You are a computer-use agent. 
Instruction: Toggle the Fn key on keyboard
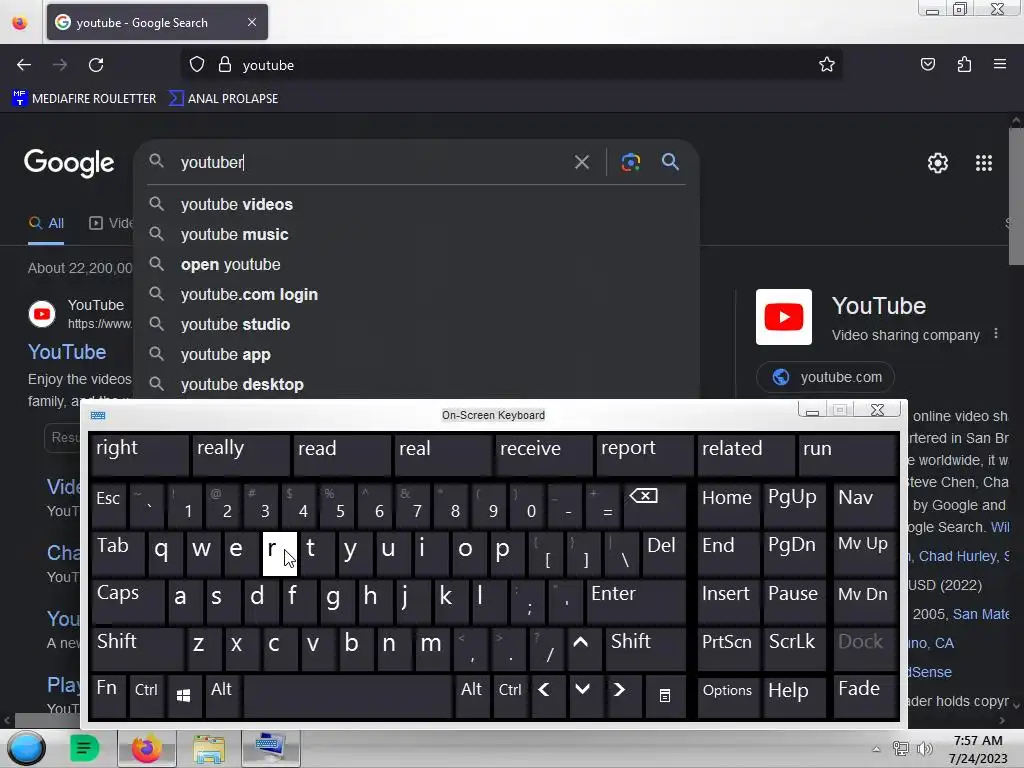tap(108, 696)
